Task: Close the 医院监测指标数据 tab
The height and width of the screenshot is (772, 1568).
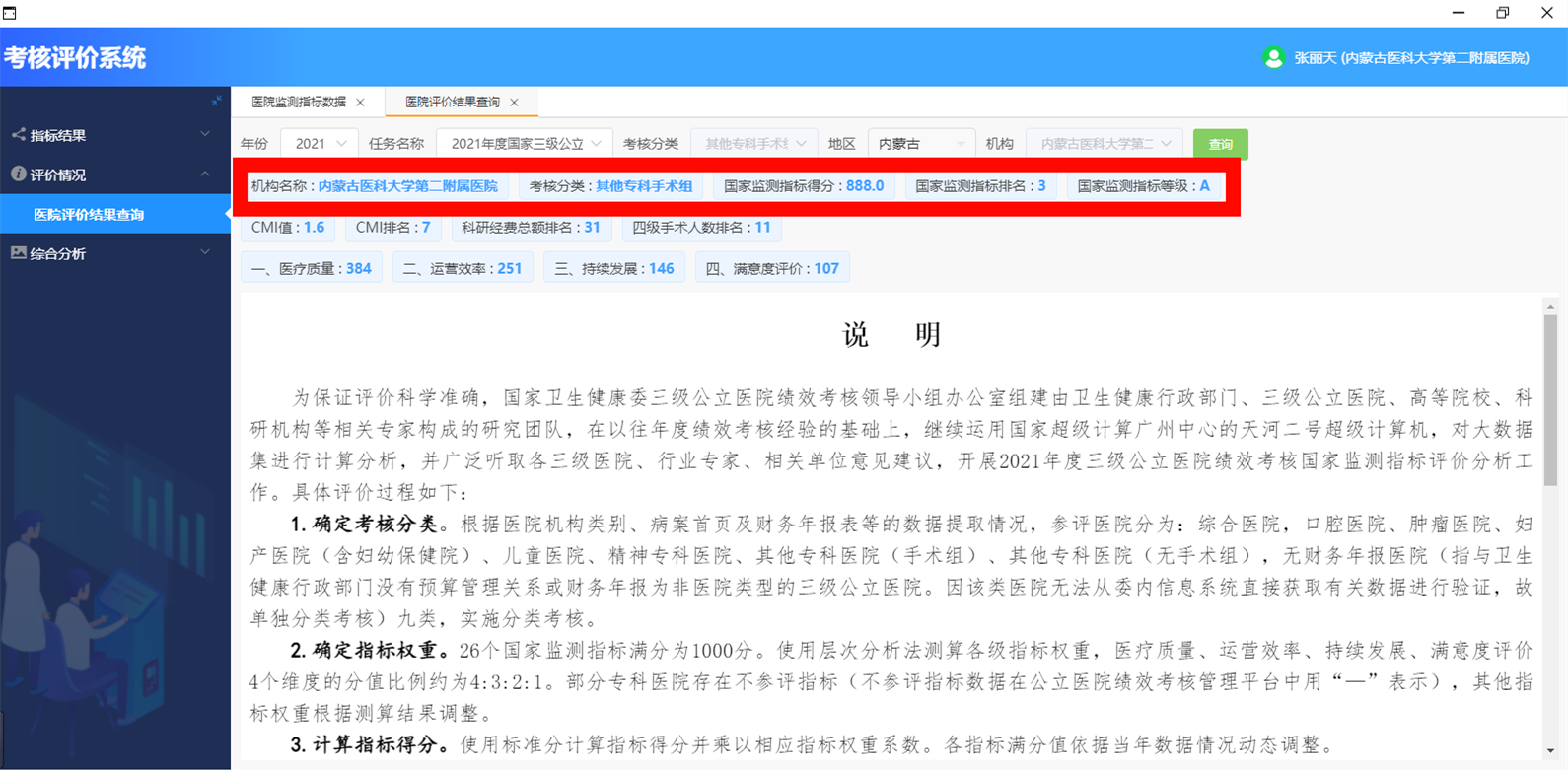Action: tap(361, 103)
